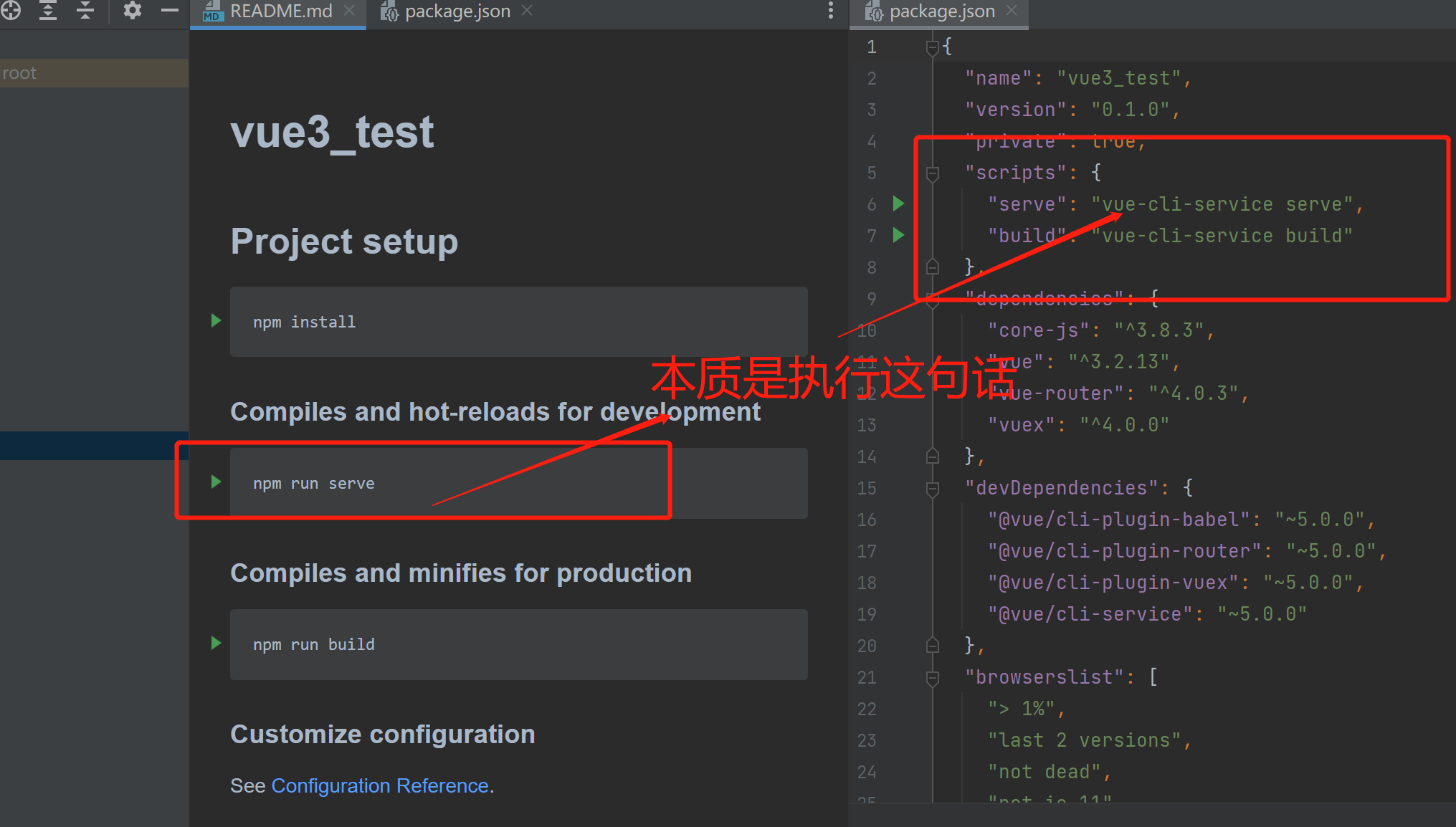This screenshot has height=827, width=1456.
Task: Run npm run build gutter arrow
Action: tap(216, 643)
